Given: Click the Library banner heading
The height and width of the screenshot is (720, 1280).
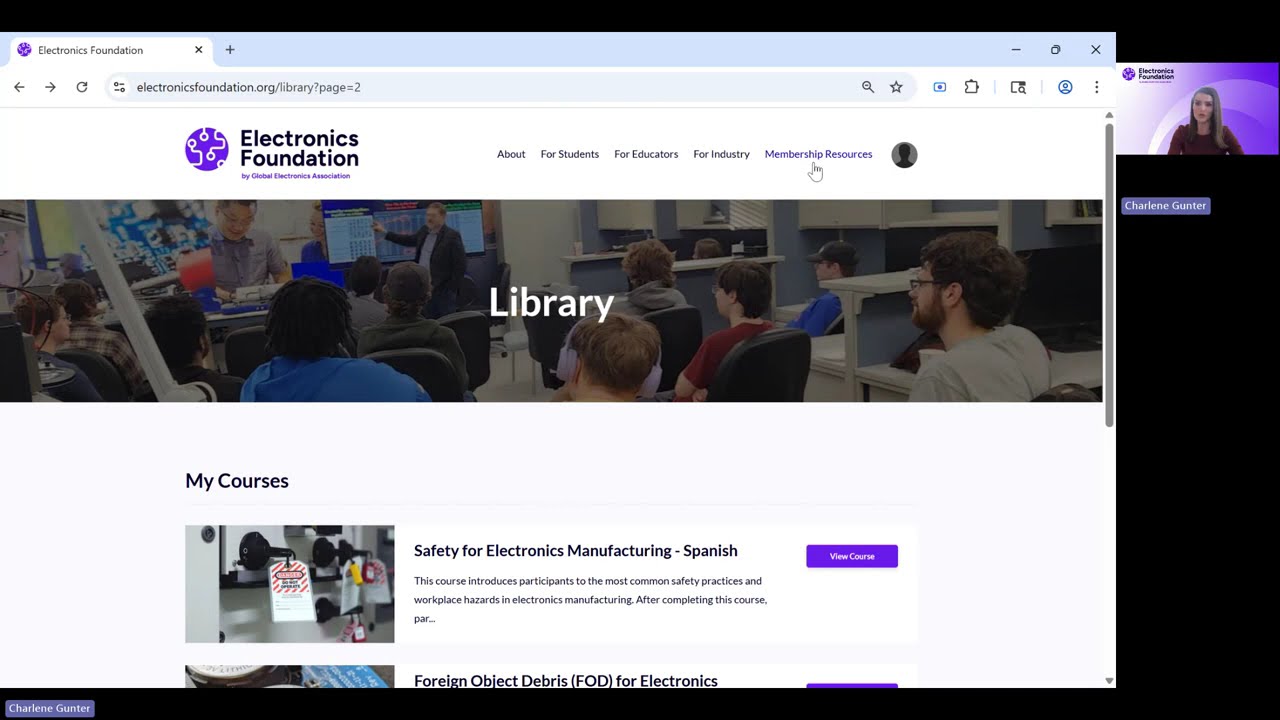Looking at the screenshot, I should [x=551, y=303].
